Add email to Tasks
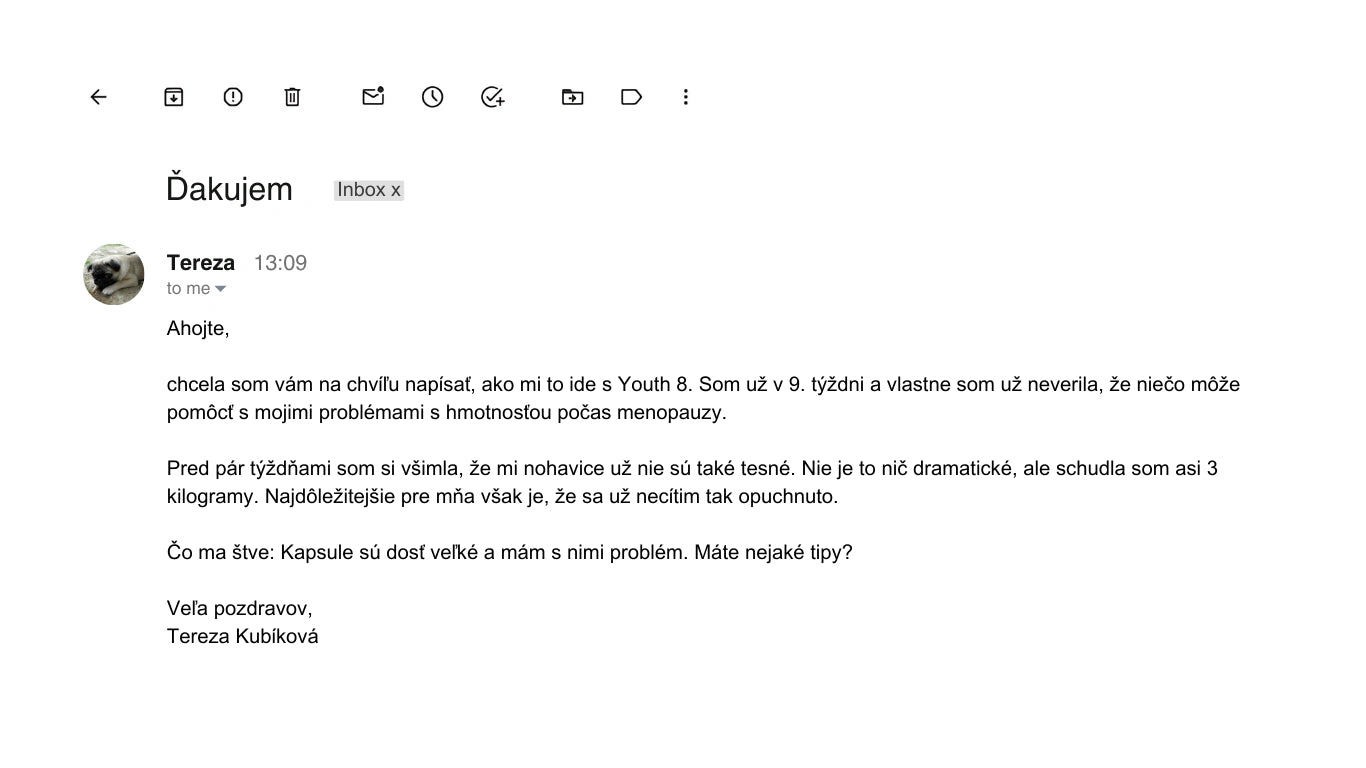1366x768 pixels. [492, 97]
